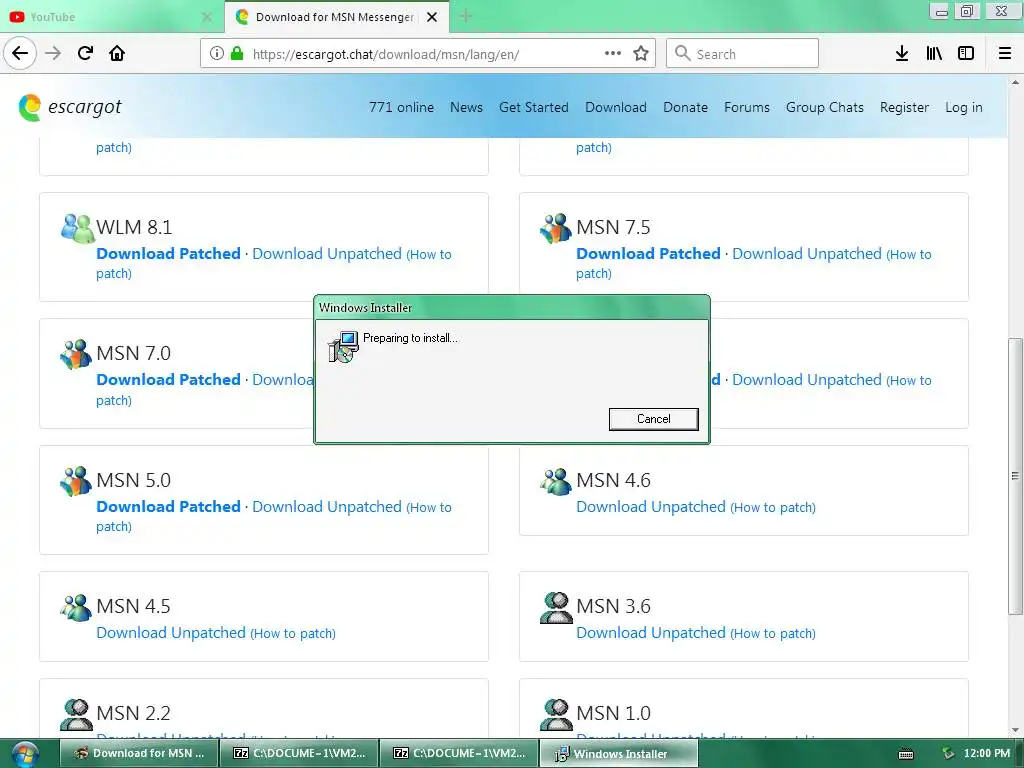Download Patched MSN 7.5

click(x=648, y=253)
